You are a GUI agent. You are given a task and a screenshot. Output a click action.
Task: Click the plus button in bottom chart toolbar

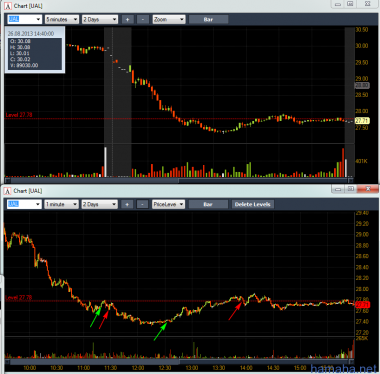(127, 204)
